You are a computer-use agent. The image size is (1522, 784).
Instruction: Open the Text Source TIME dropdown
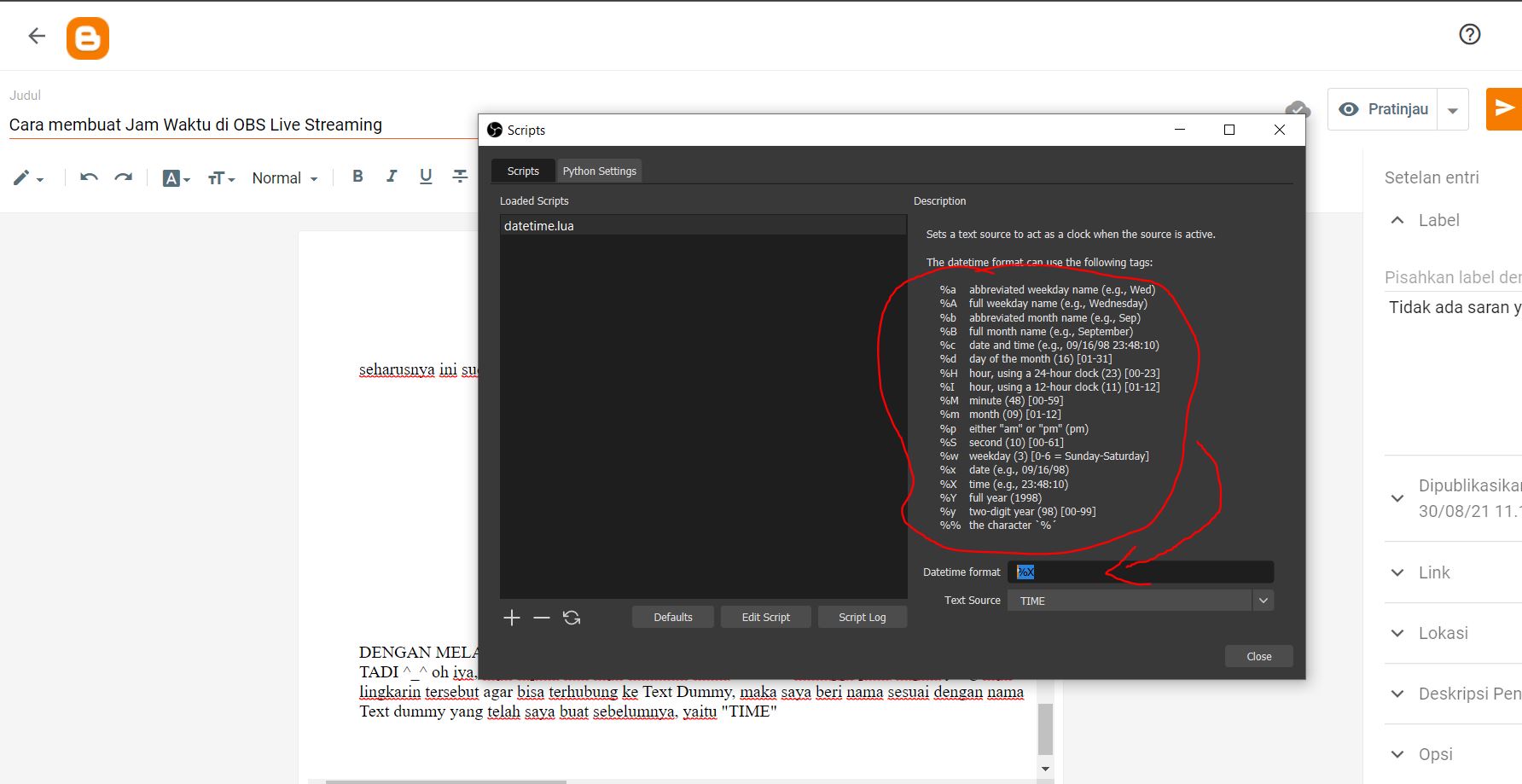(1141, 601)
